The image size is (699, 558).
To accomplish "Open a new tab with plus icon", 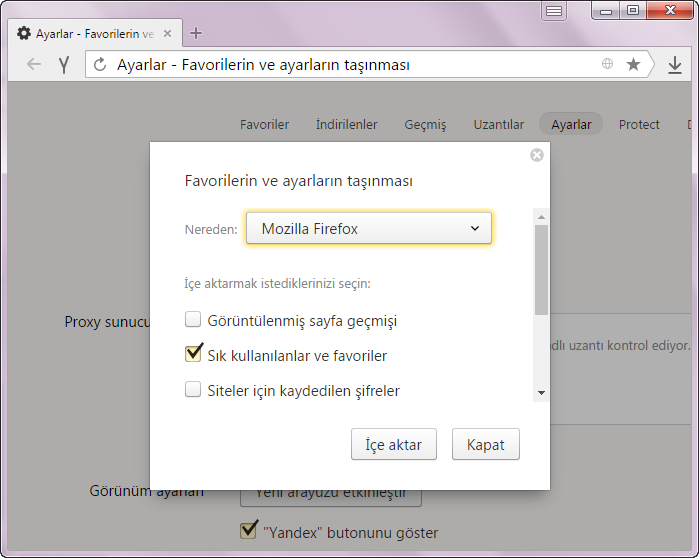I will 196,33.
